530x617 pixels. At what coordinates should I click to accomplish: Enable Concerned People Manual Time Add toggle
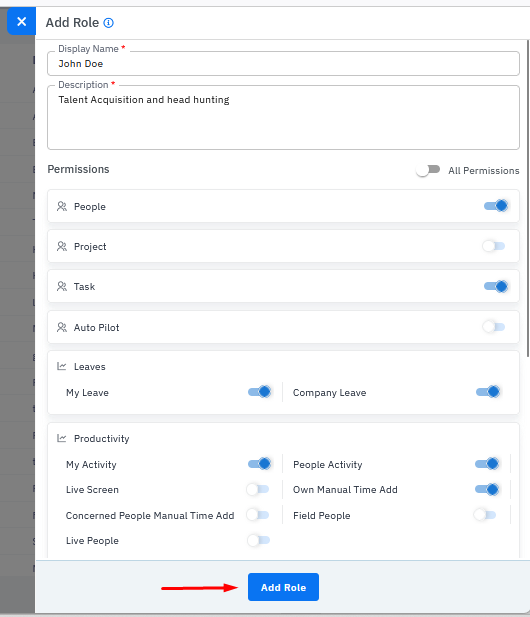[x=258, y=515]
